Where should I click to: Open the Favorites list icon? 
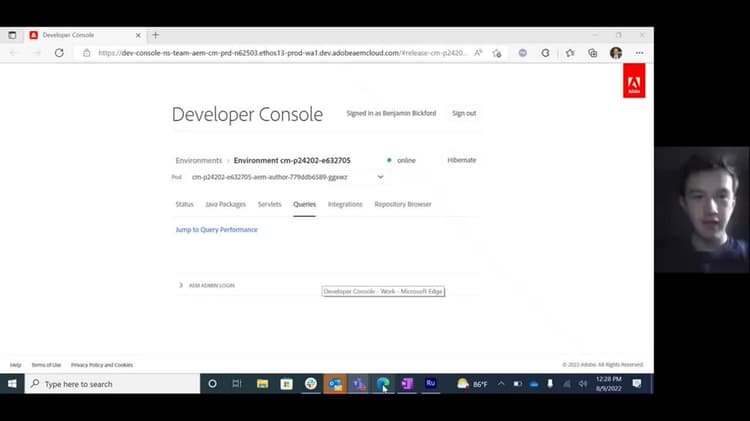tap(570, 53)
